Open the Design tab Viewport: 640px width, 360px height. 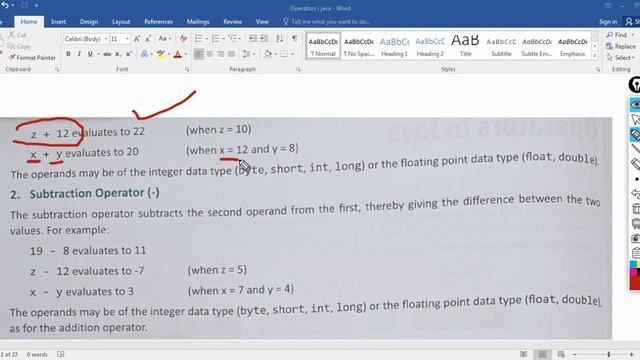[89, 22]
